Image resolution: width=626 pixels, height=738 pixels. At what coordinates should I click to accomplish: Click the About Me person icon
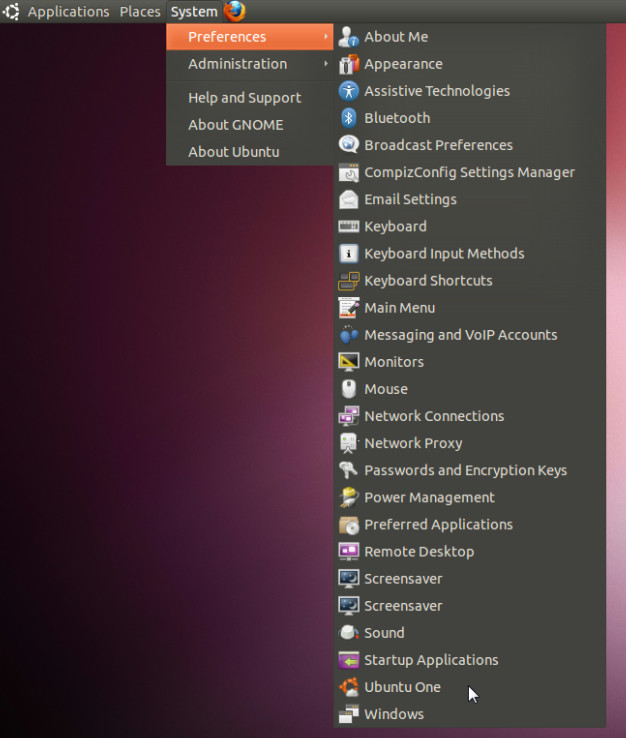[x=349, y=37]
